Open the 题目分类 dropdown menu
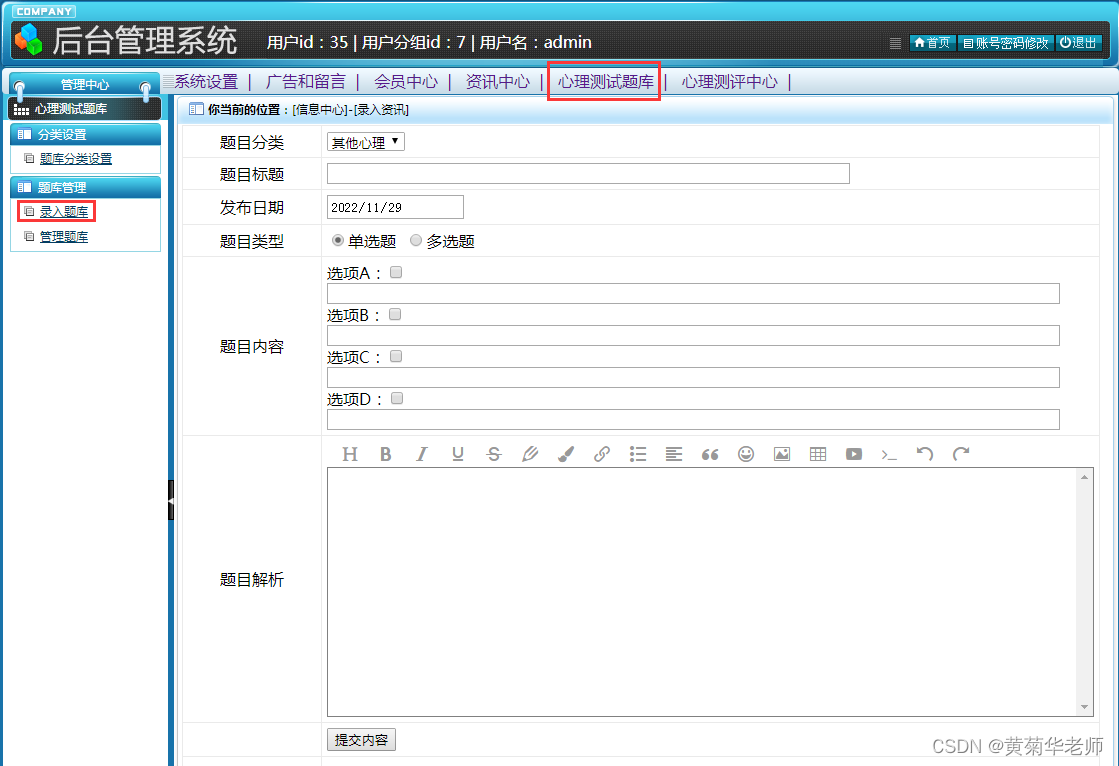The height and width of the screenshot is (766, 1119). tap(365, 141)
